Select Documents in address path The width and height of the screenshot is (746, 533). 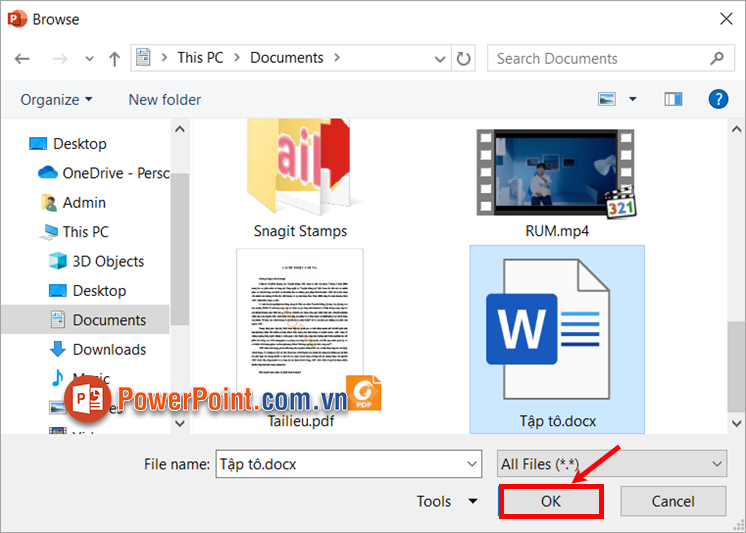pyautogui.click(x=287, y=58)
